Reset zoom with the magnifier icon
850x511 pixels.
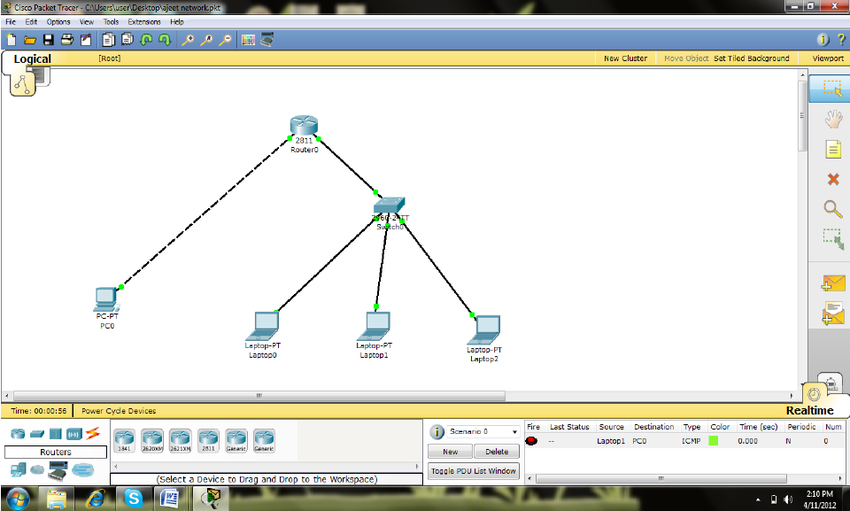206,40
